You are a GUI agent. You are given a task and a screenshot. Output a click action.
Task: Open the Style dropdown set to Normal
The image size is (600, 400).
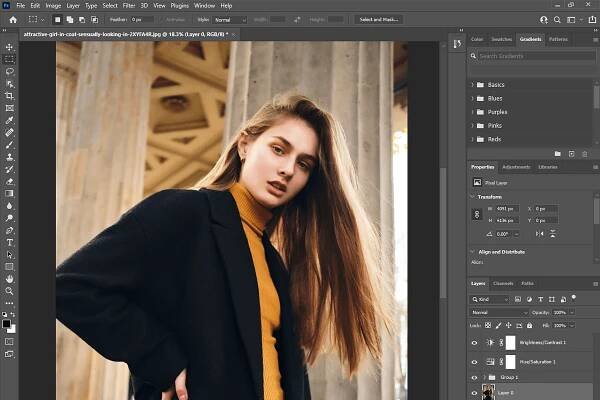tap(229, 19)
